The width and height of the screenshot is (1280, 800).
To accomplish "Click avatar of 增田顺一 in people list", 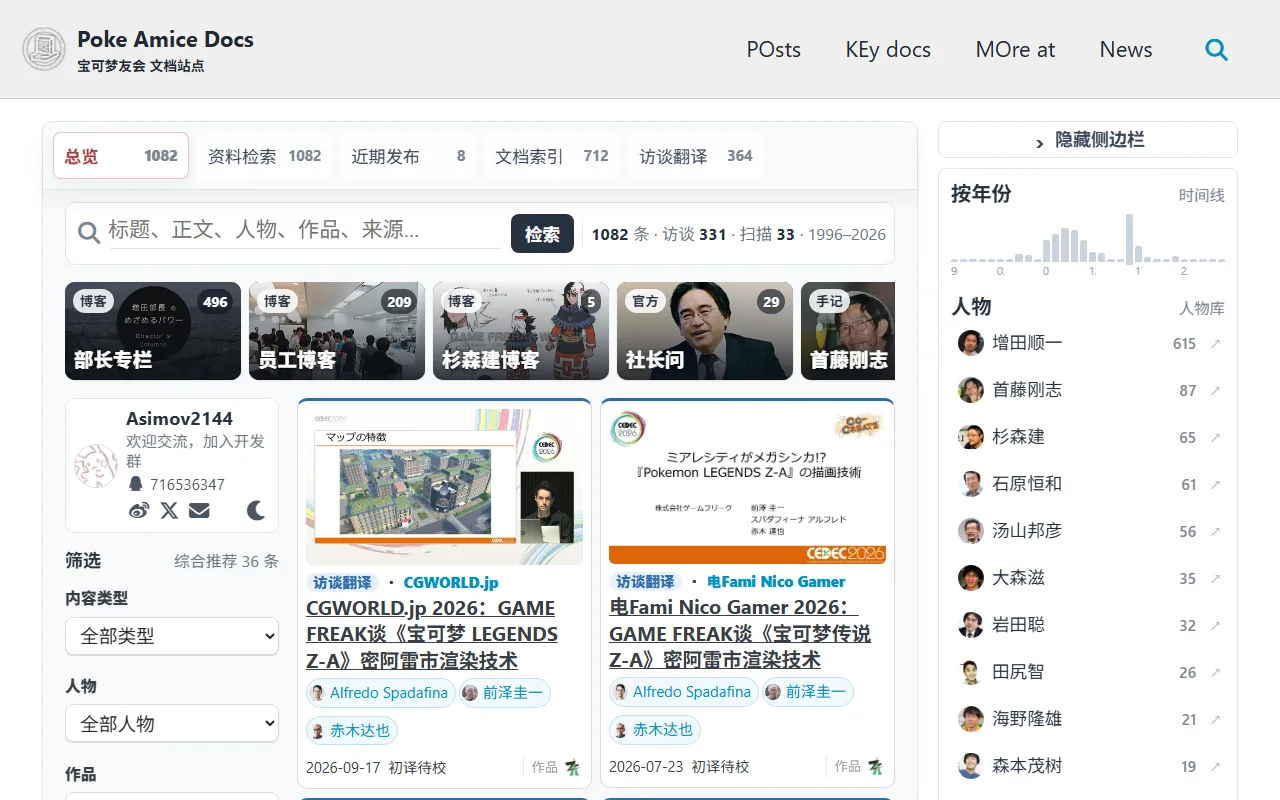I will 971,343.
